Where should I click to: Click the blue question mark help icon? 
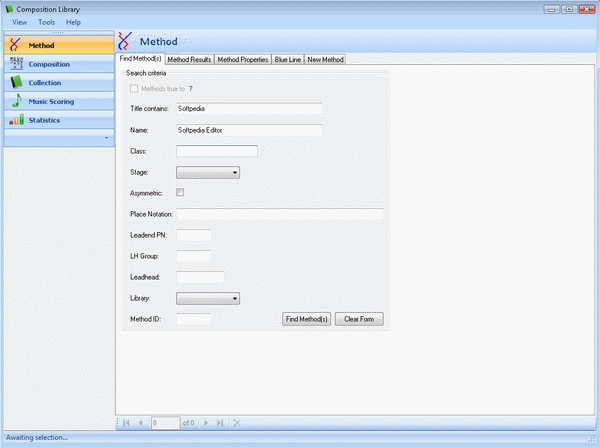(191, 89)
